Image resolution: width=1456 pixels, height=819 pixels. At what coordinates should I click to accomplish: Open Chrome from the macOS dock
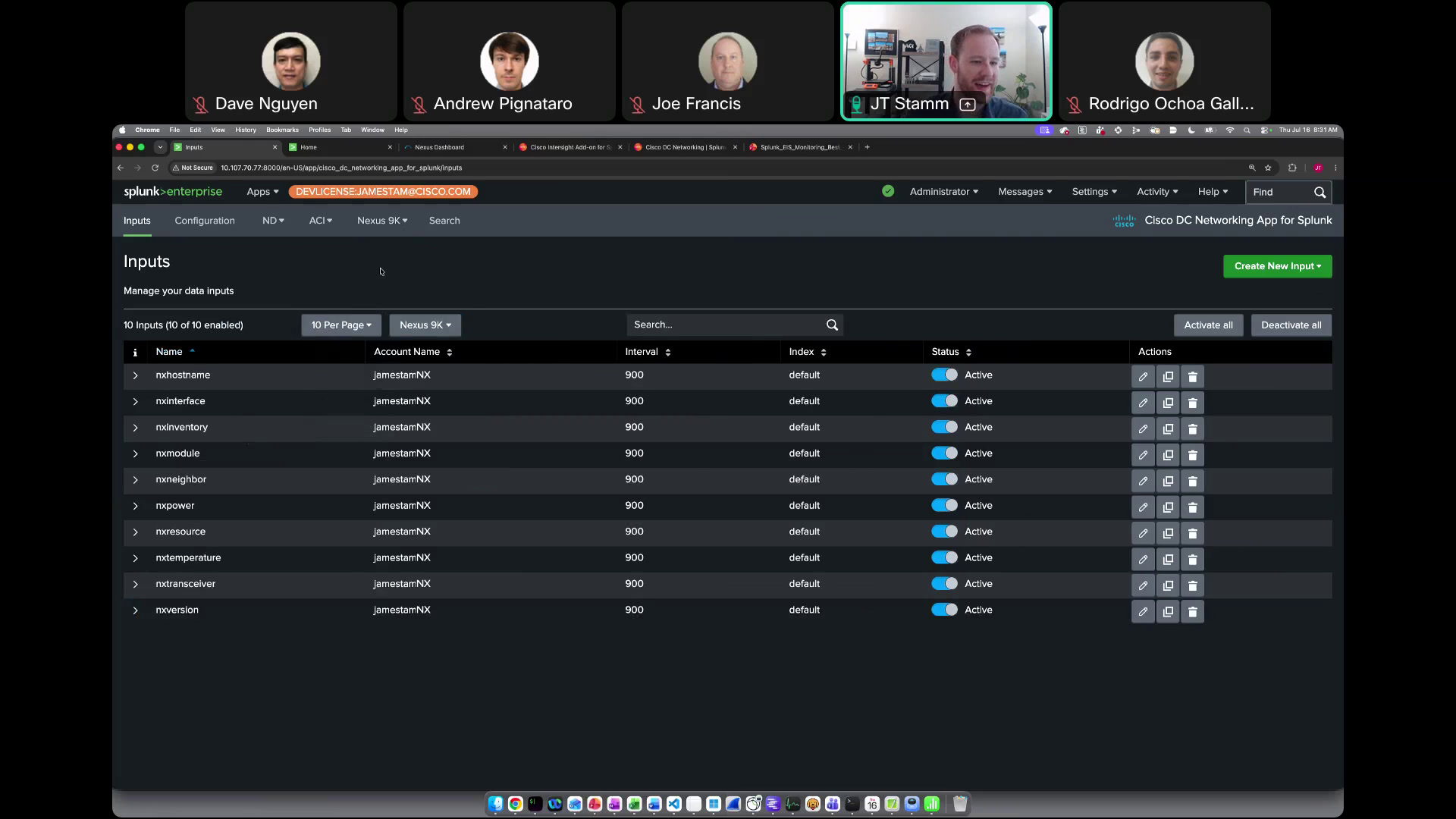[516, 804]
